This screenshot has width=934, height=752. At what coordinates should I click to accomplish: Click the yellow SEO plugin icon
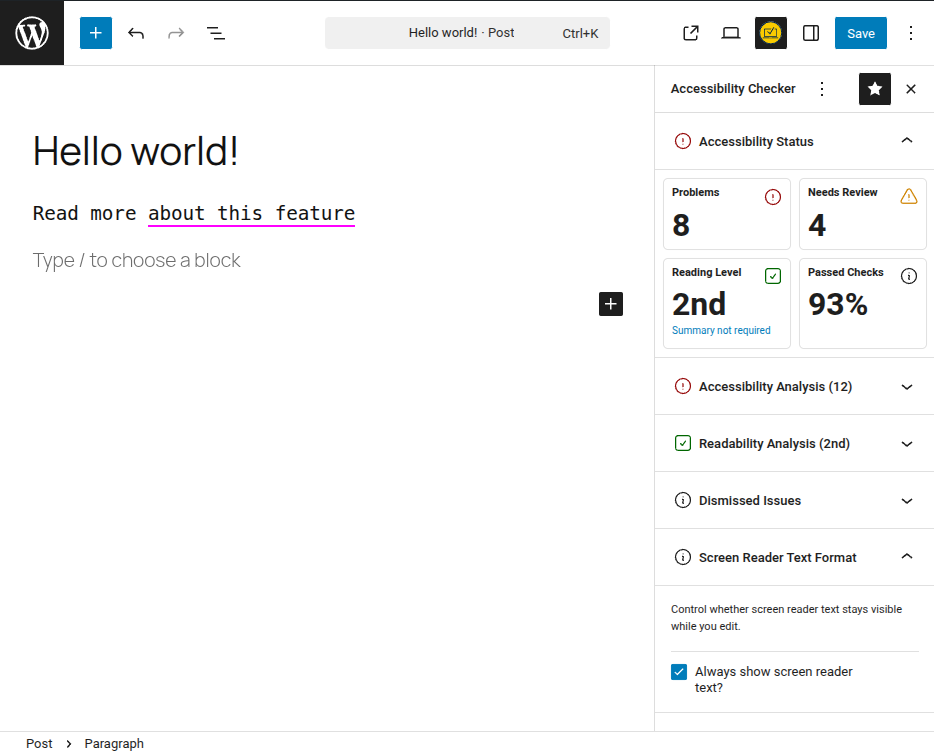770,32
